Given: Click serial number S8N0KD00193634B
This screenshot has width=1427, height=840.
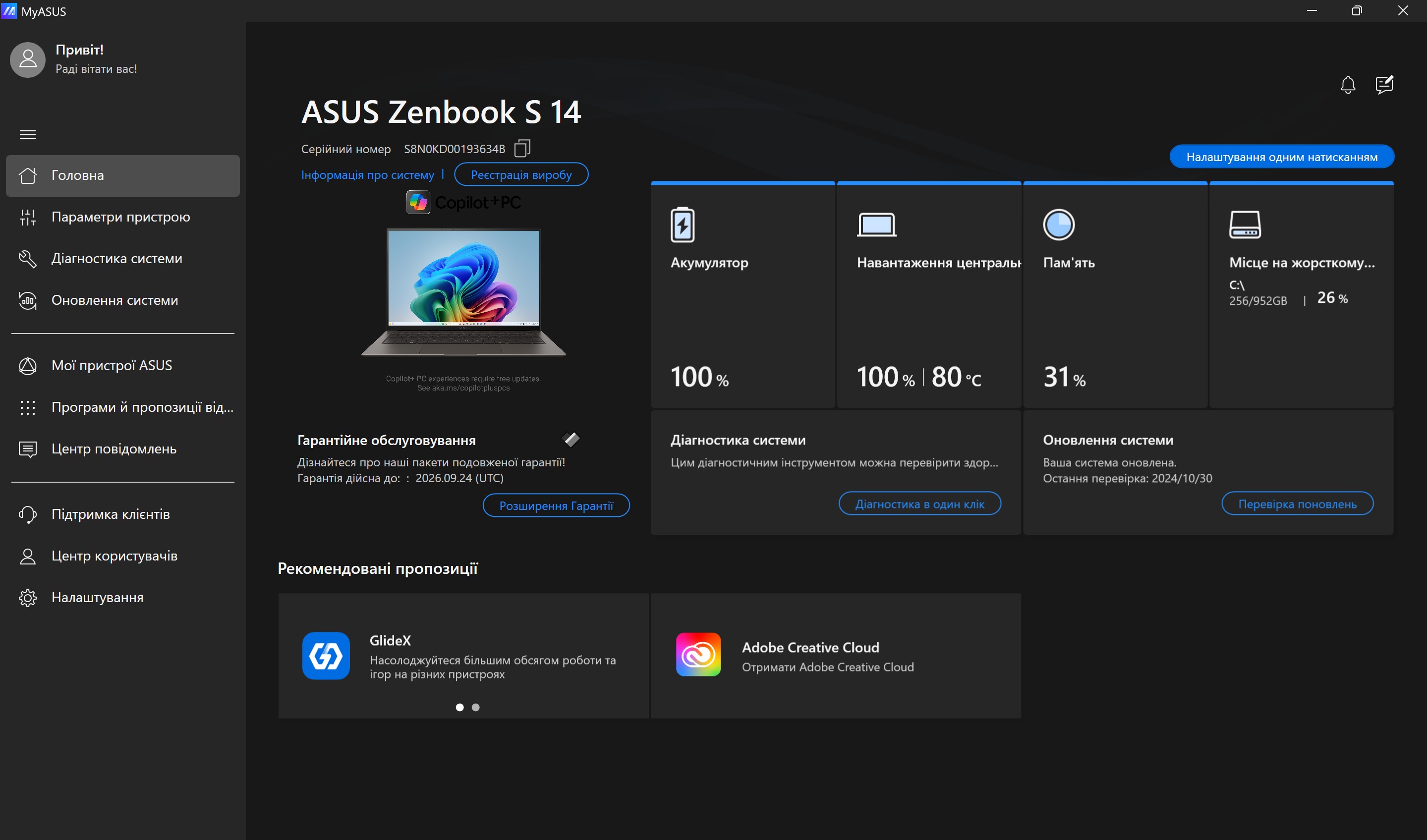Looking at the screenshot, I should (454, 149).
